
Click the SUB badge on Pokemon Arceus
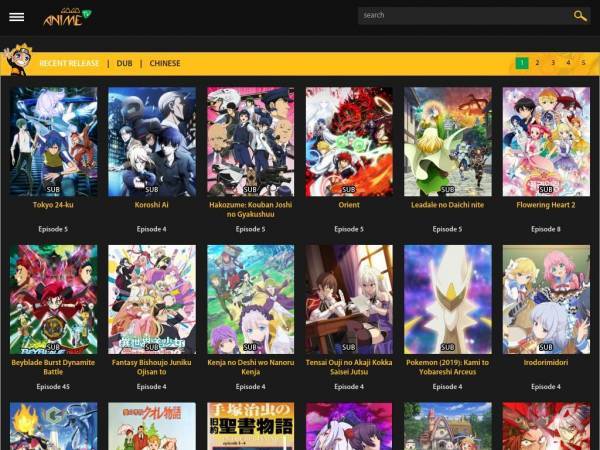coord(447,347)
